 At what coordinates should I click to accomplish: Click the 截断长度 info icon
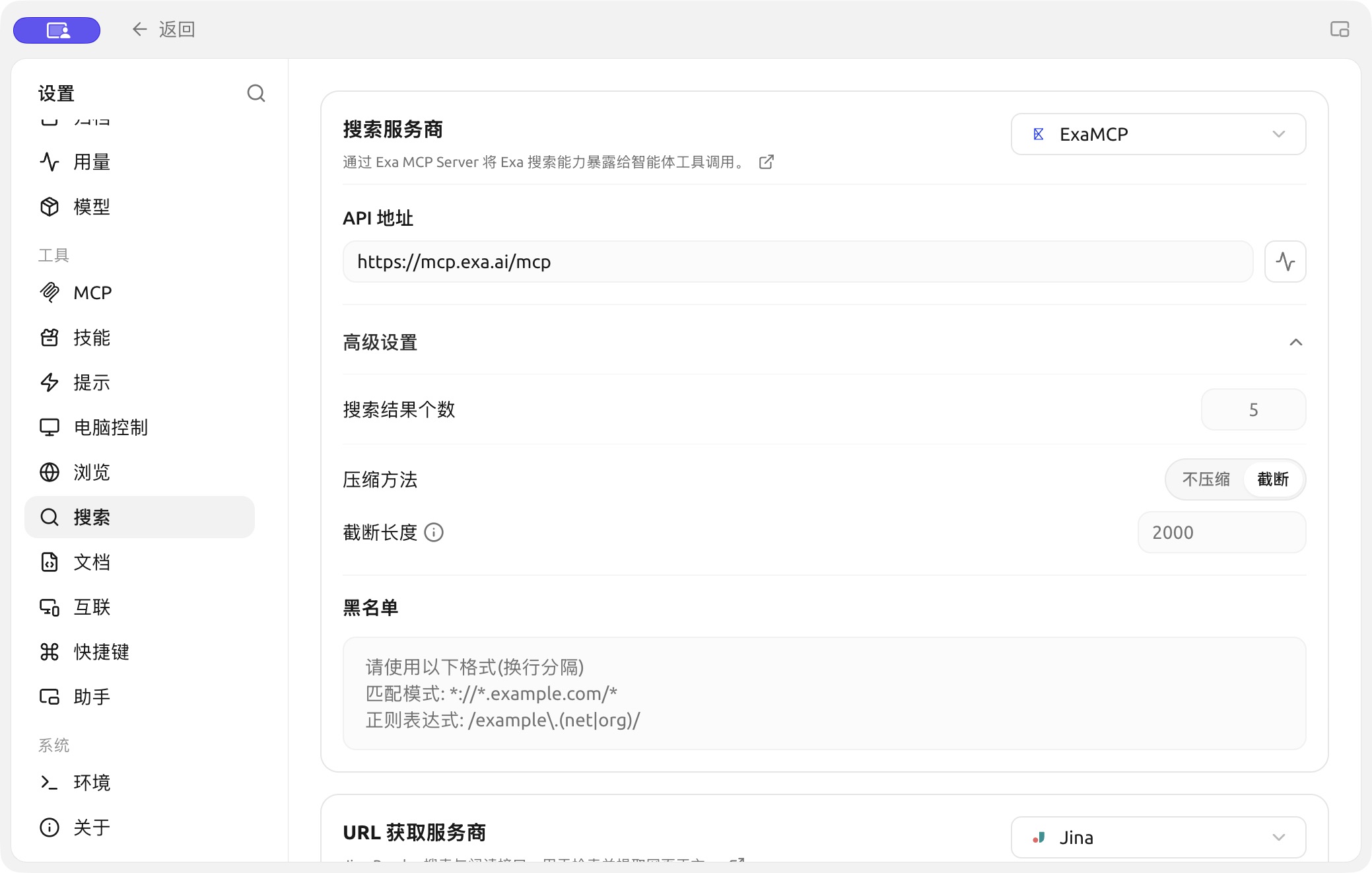(434, 532)
